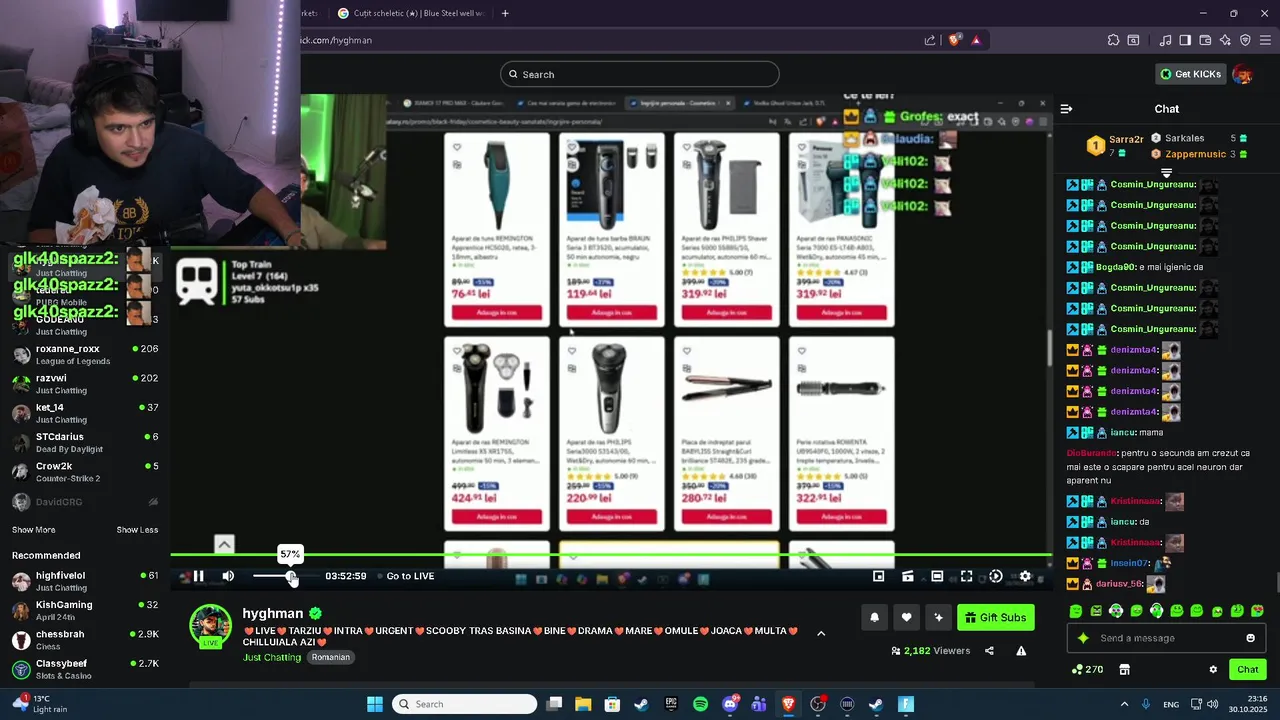Pause the live stream video
The image size is (1280, 720).
tap(198, 576)
